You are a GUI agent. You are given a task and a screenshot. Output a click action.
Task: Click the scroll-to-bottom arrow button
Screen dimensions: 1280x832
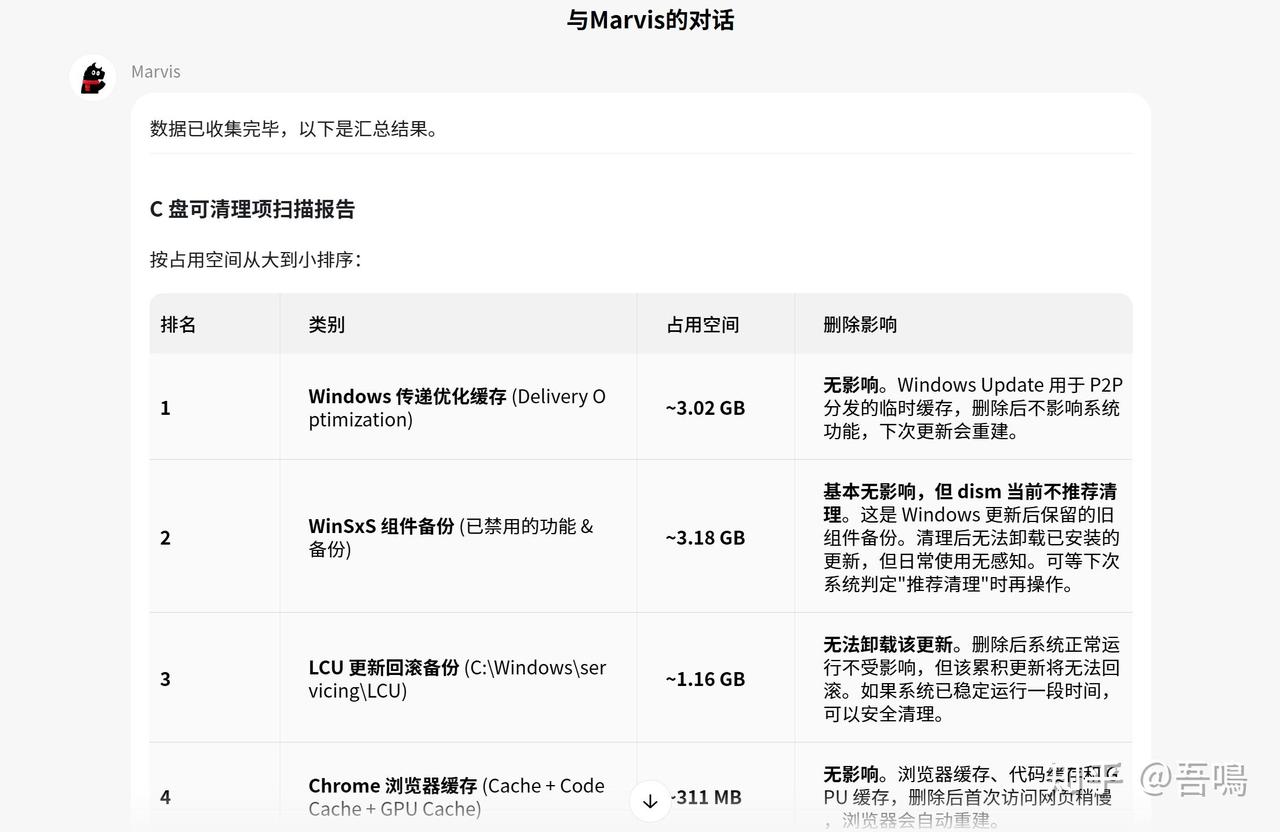[x=650, y=800]
